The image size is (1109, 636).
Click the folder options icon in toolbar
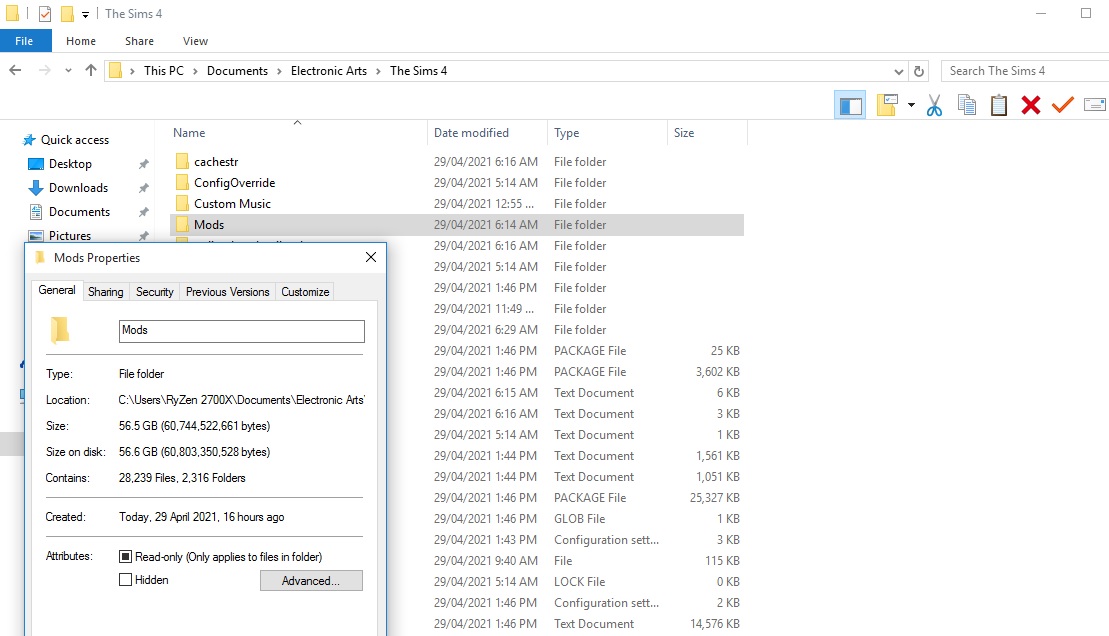(x=887, y=105)
